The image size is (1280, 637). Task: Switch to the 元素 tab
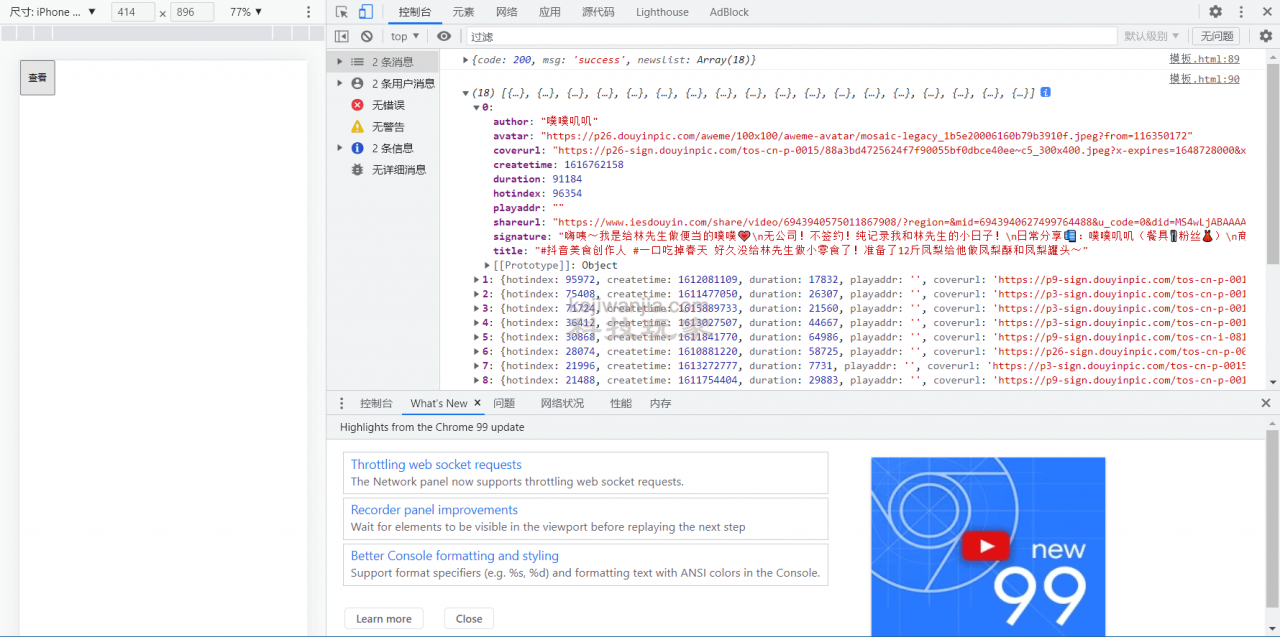click(x=463, y=12)
